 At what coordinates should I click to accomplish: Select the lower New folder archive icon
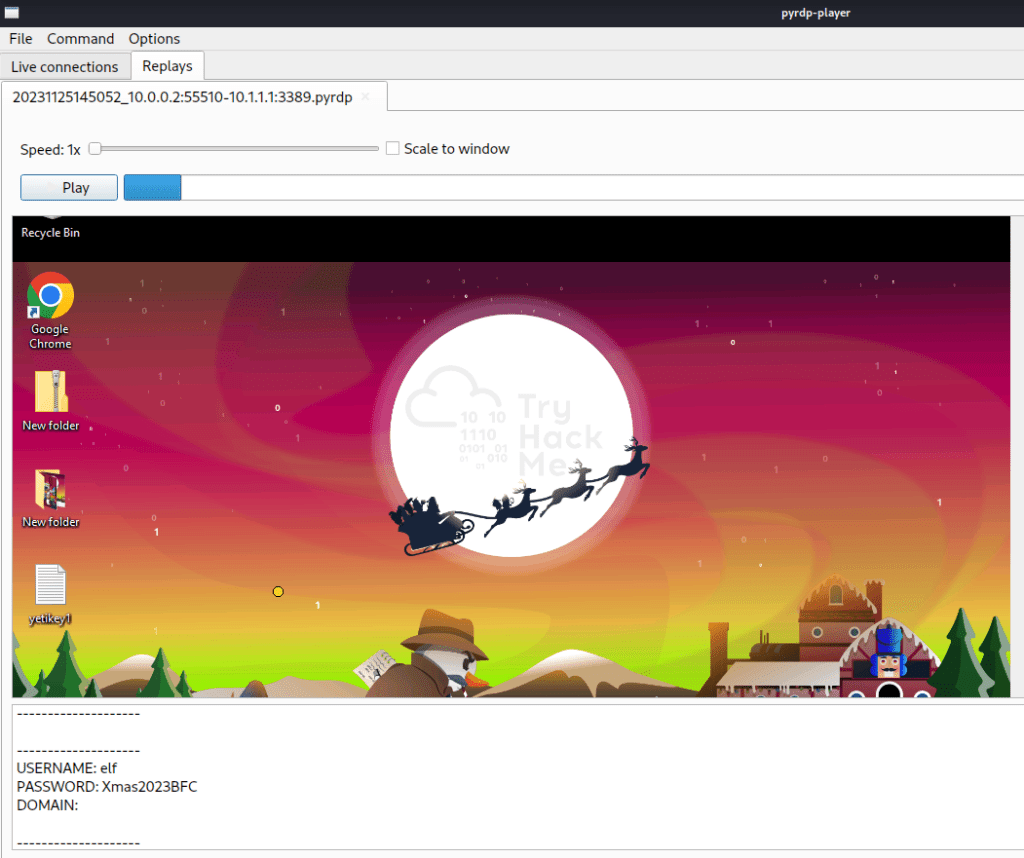coord(51,489)
